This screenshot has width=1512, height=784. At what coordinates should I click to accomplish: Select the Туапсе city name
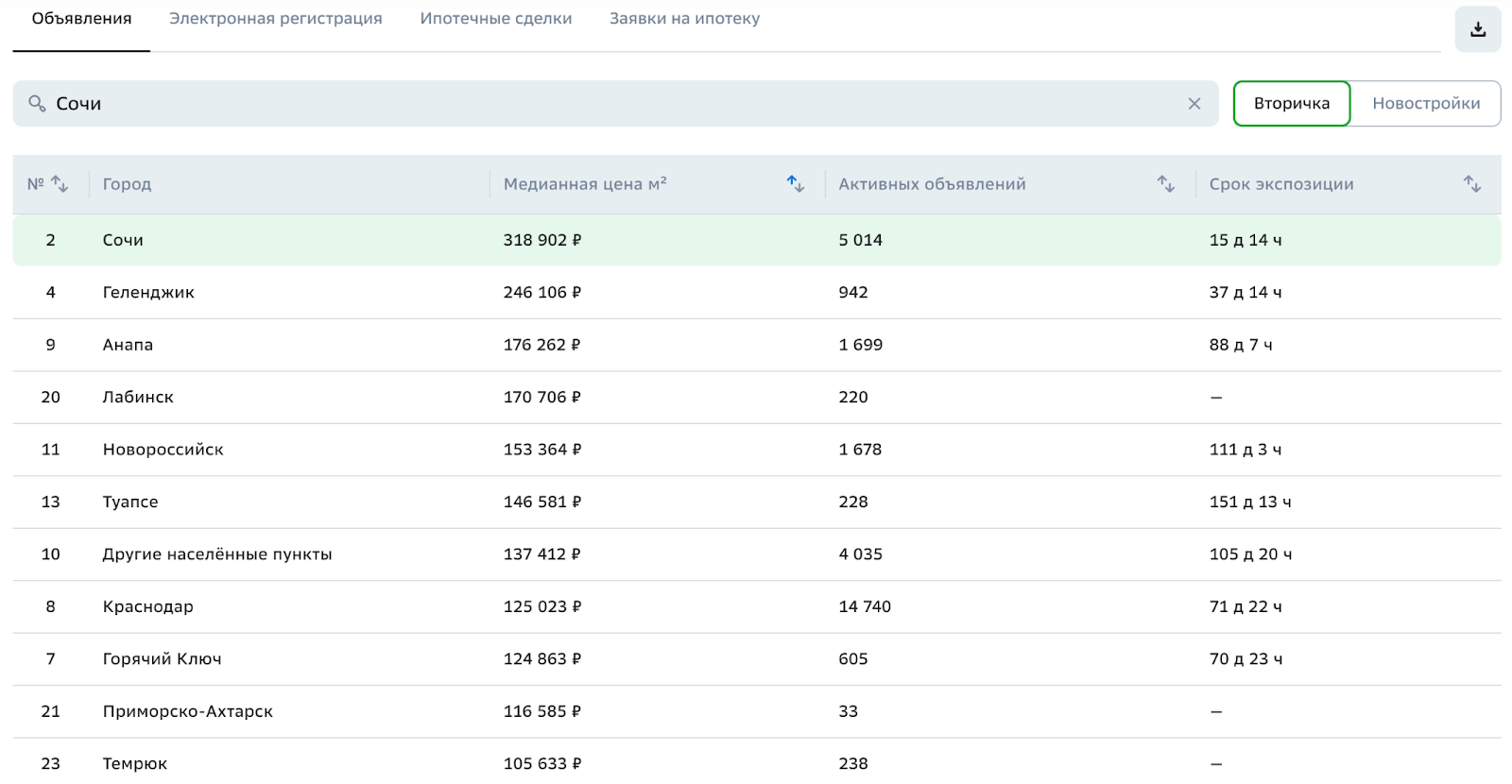(x=130, y=503)
